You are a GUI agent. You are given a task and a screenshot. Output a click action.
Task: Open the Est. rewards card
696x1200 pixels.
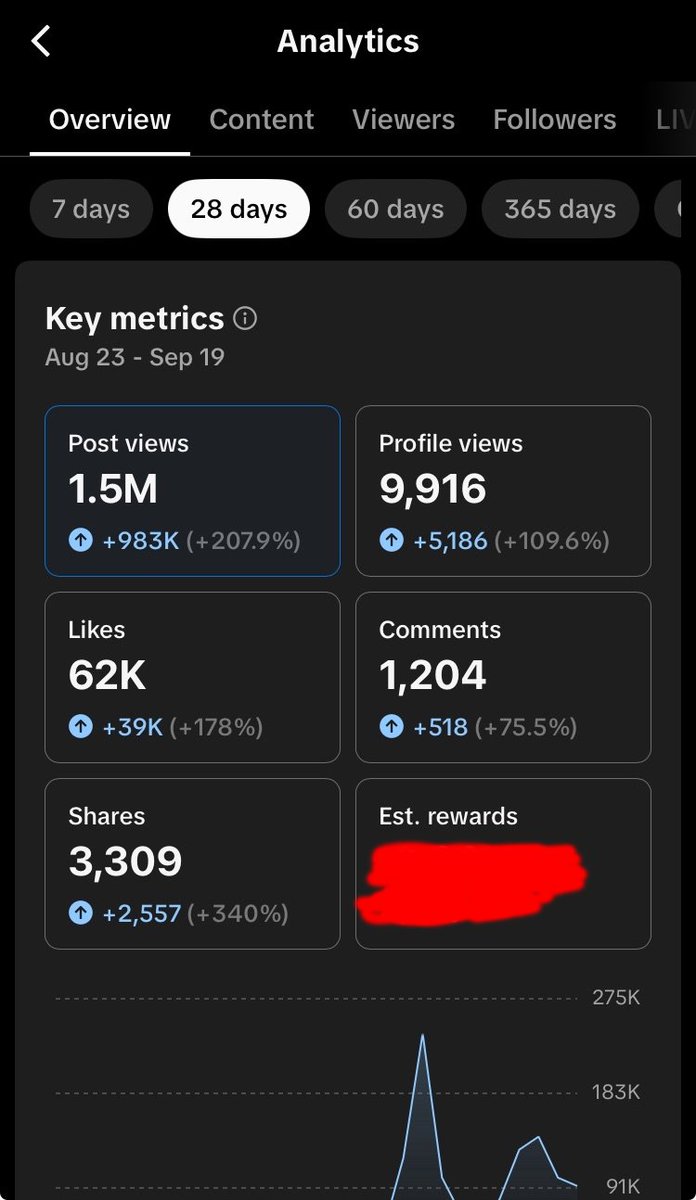pyautogui.click(x=503, y=864)
